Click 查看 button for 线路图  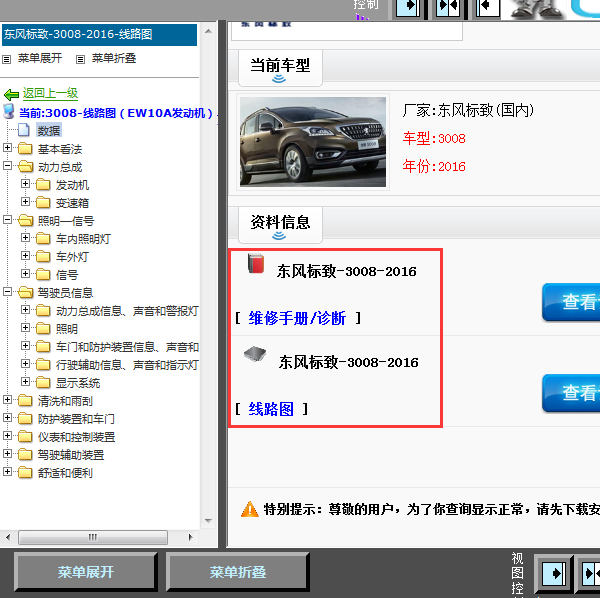pos(571,393)
